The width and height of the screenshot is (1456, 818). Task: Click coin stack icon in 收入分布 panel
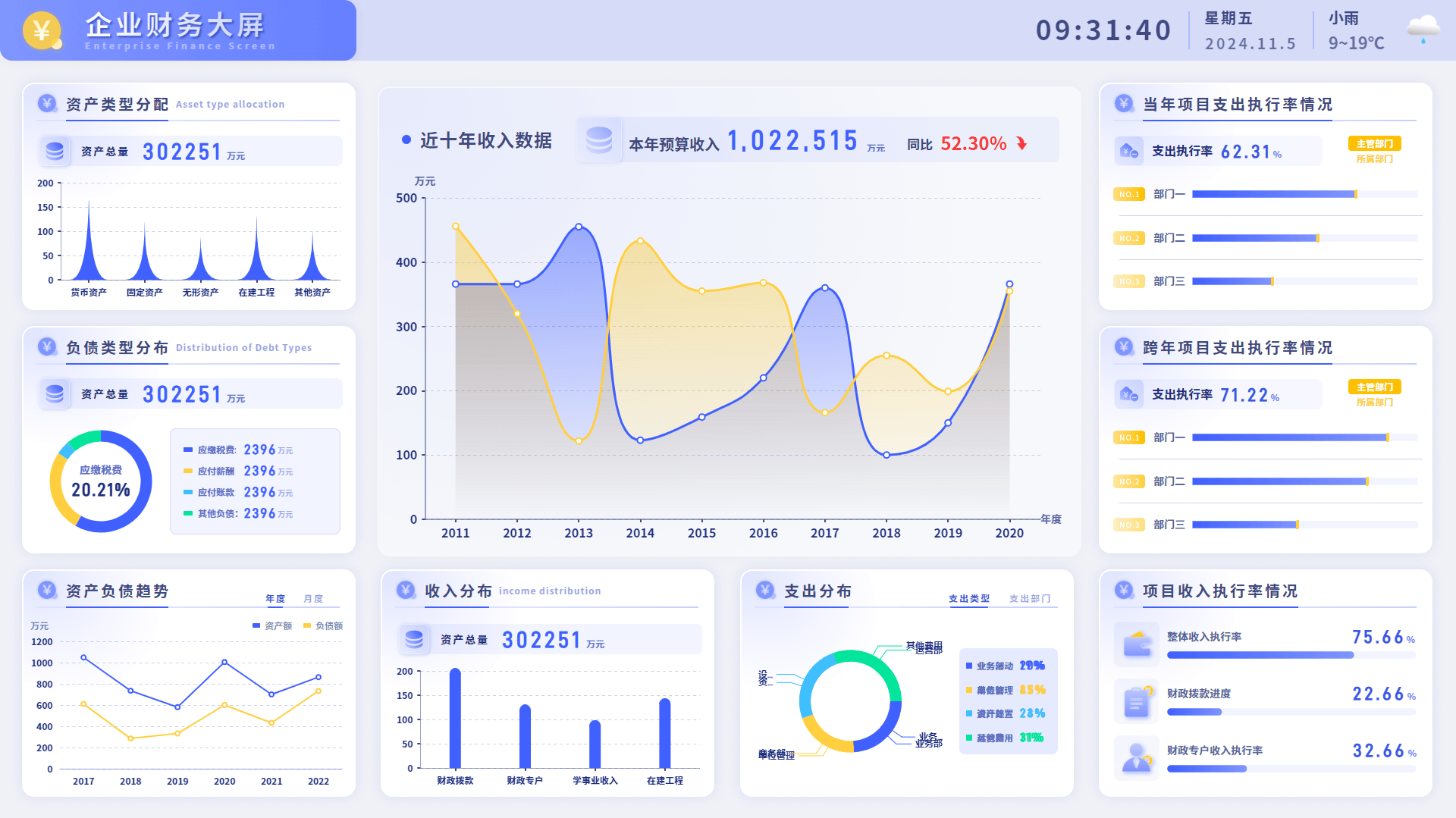[414, 639]
